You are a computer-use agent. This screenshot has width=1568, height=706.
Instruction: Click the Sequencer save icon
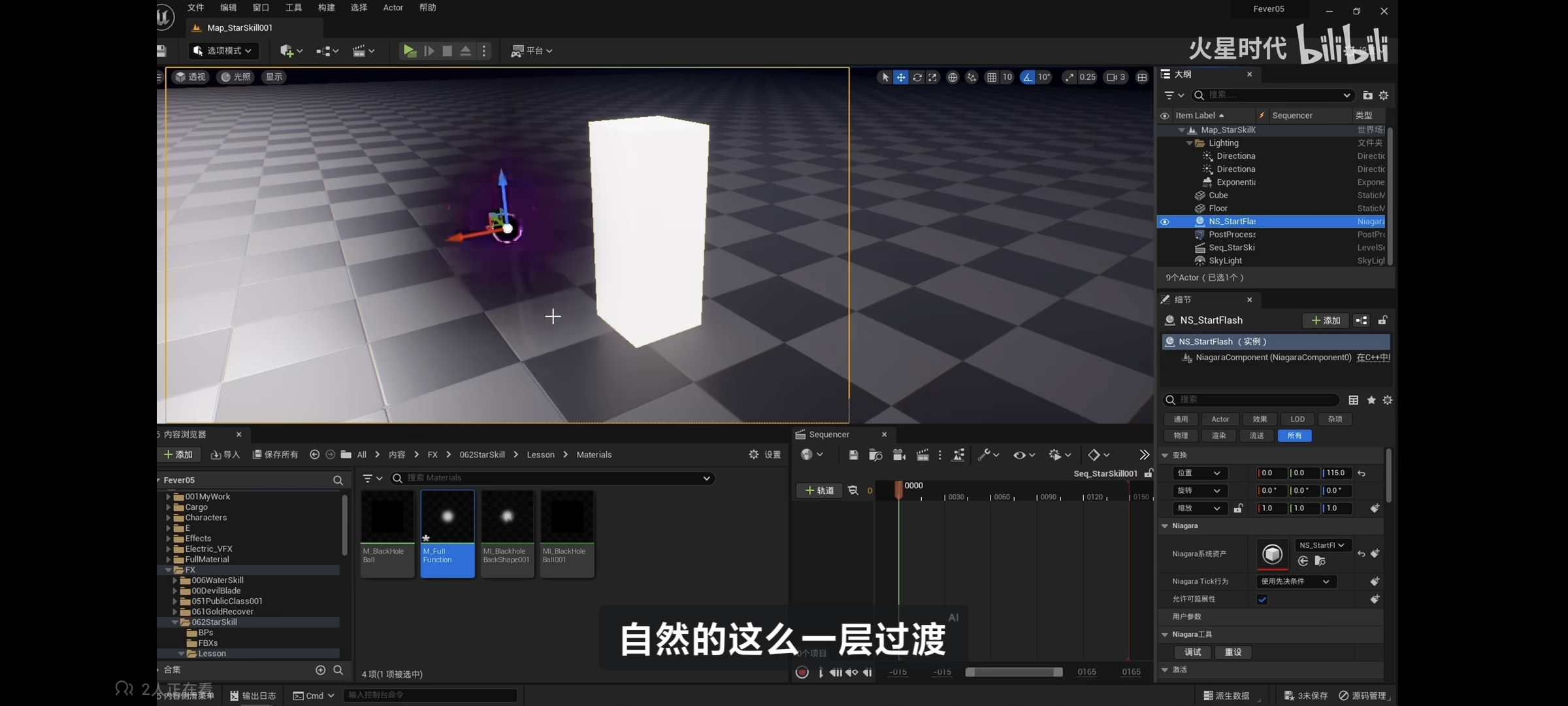[x=853, y=455]
